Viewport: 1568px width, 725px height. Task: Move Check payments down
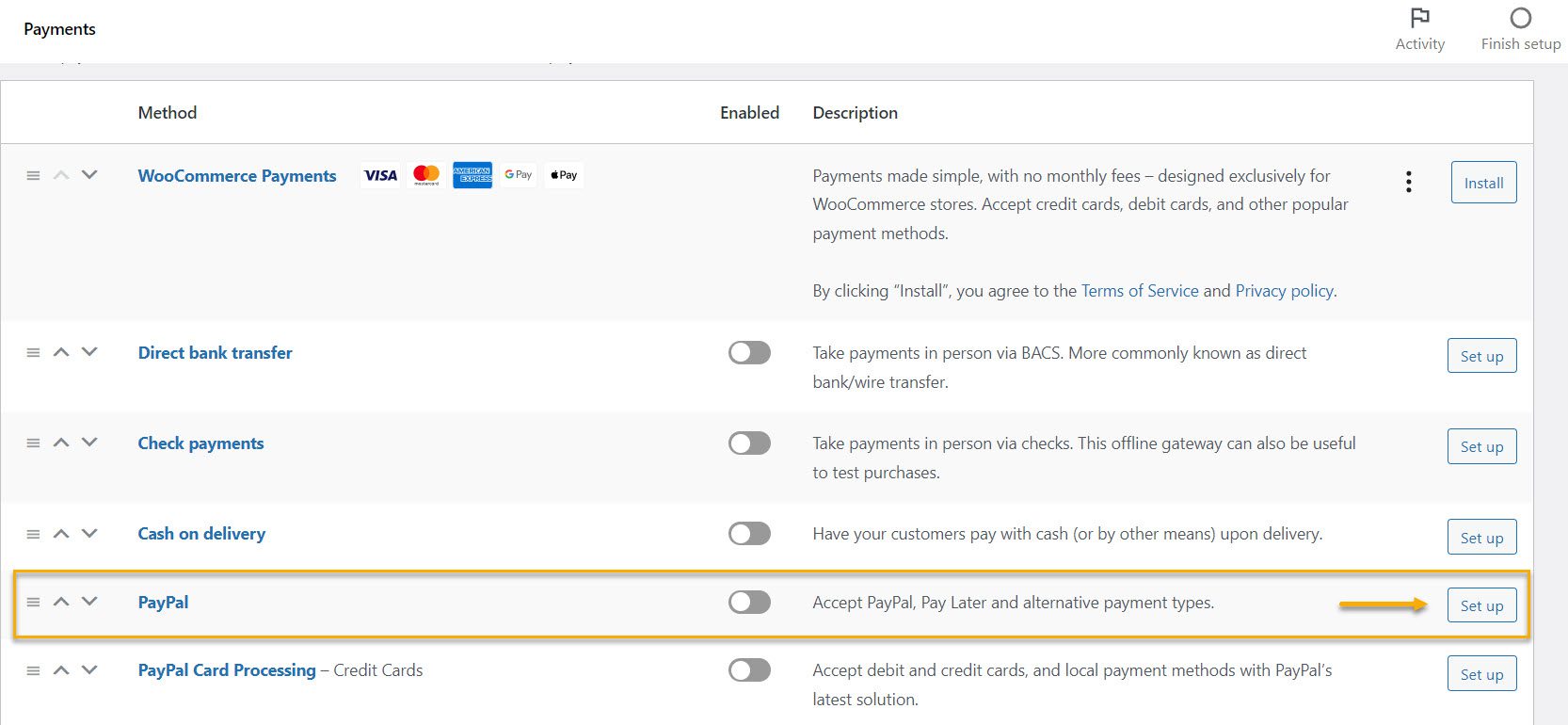(x=89, y=443)
